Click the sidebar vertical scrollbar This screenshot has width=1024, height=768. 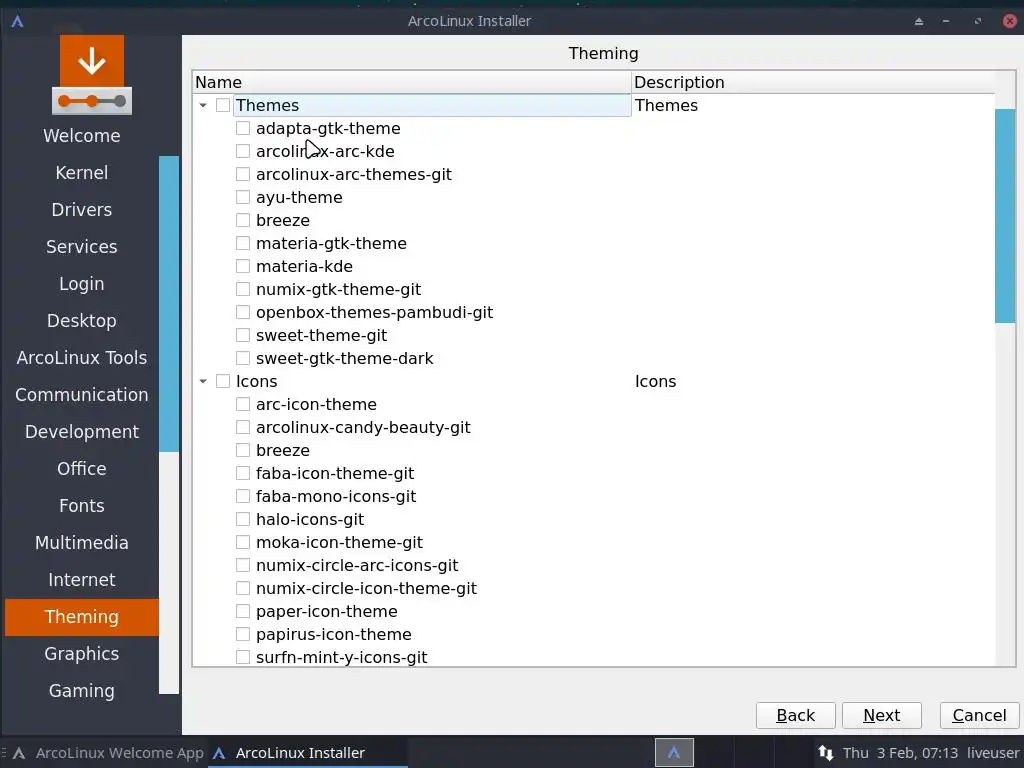point(168,304)
